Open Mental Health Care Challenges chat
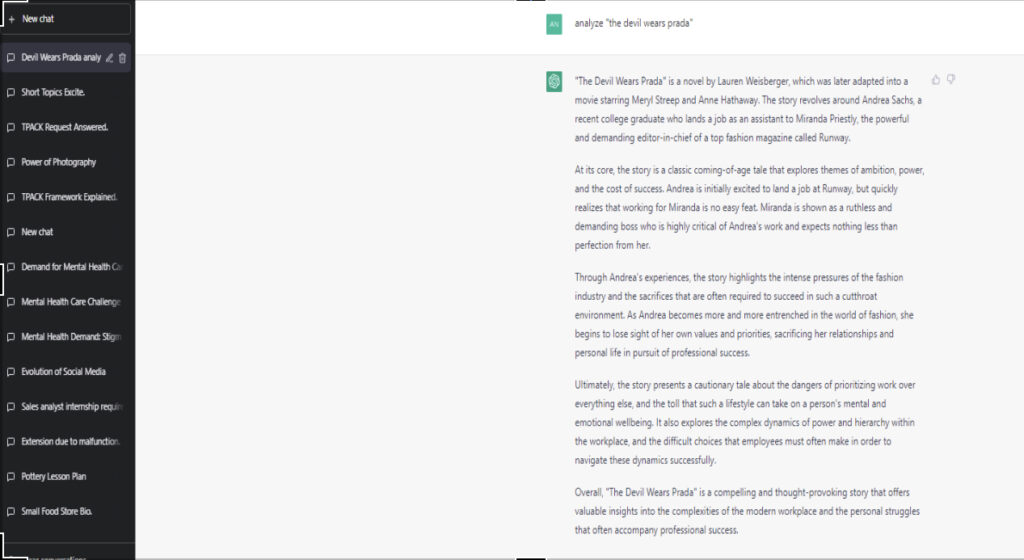Screen dimensions: 1024x560 pyautogui.click(x=66, y=302)
